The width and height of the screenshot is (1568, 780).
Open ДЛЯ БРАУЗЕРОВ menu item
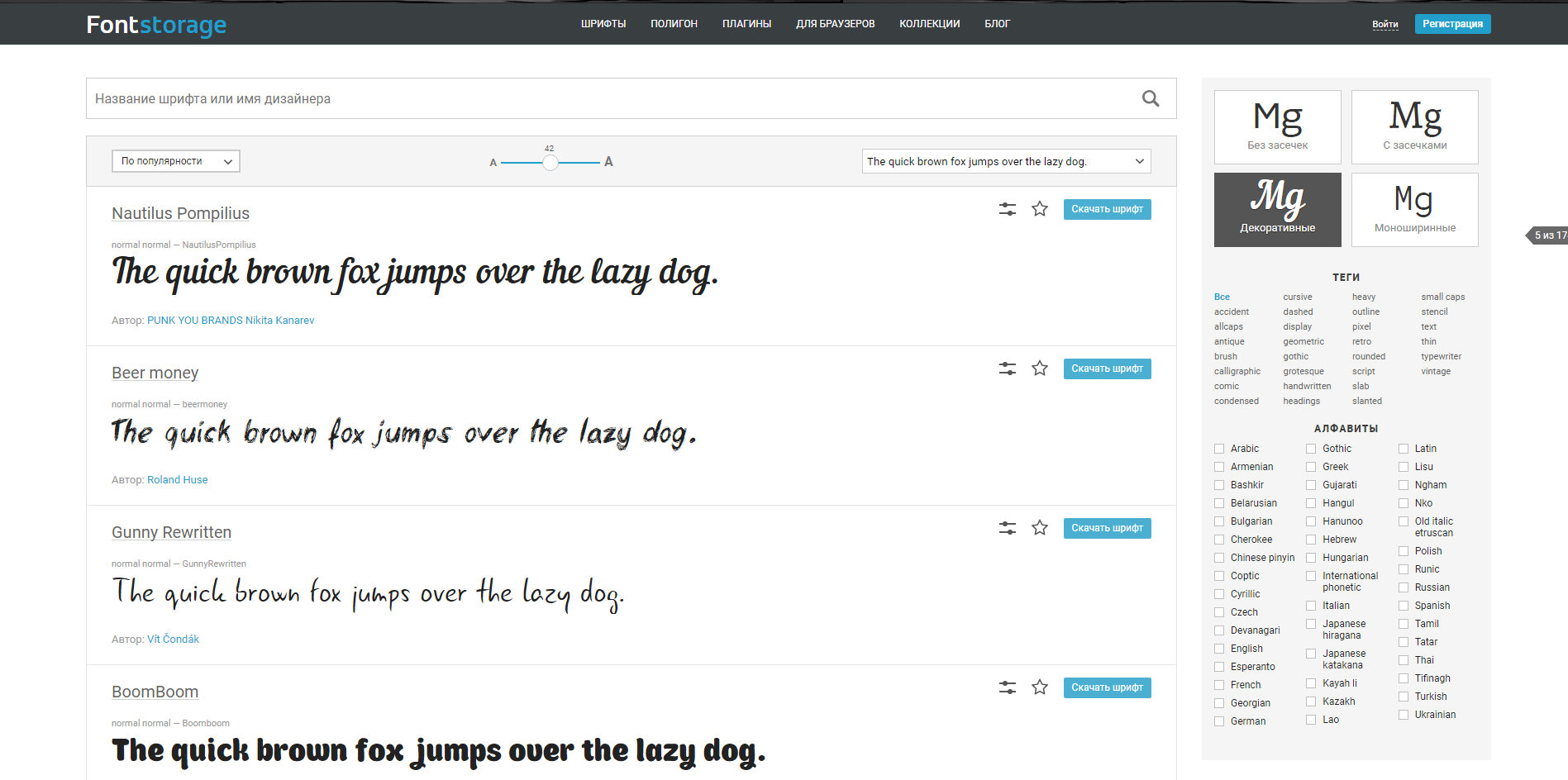835,24
